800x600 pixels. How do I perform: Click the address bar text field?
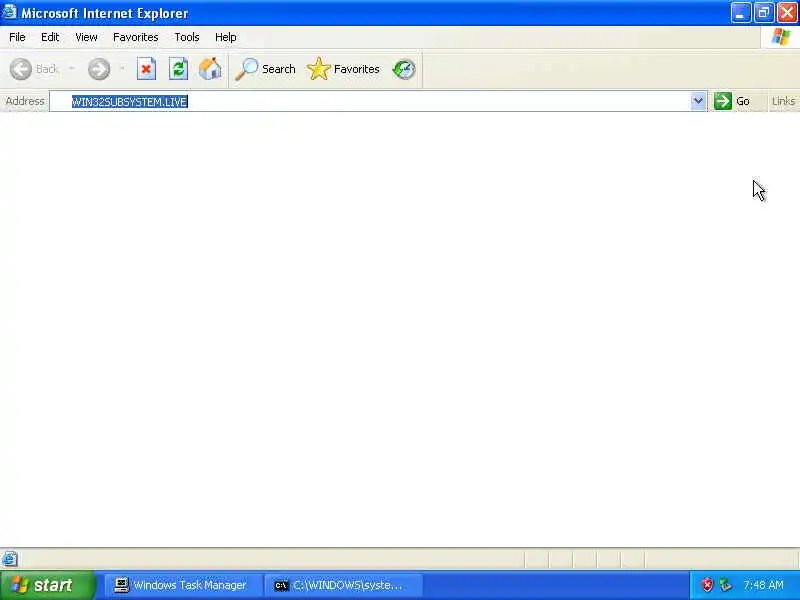click(378, 102)
